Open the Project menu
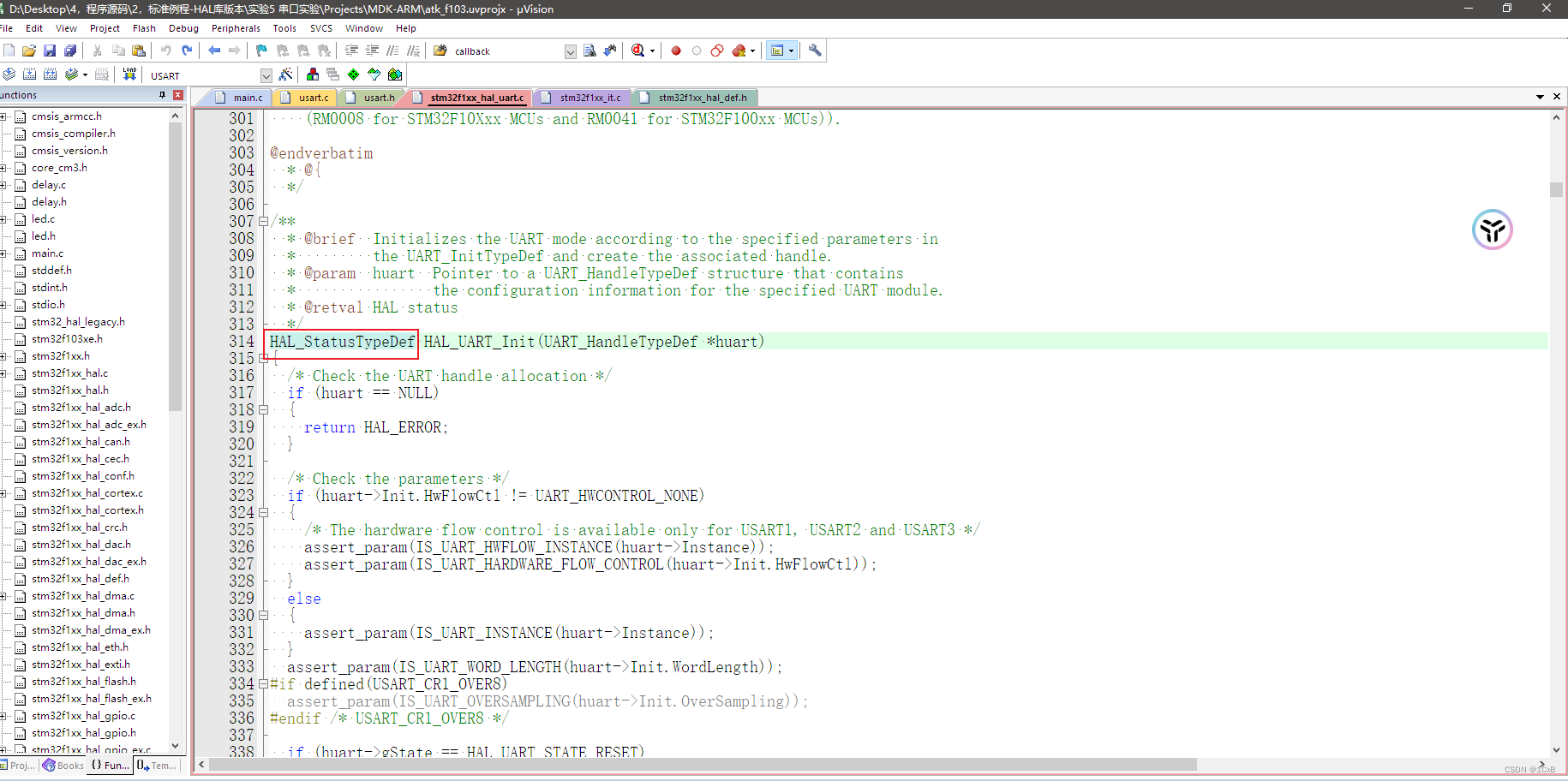The width and height of the screenshot is (1568, 781). pyautogui.click(x=105, y=28)
